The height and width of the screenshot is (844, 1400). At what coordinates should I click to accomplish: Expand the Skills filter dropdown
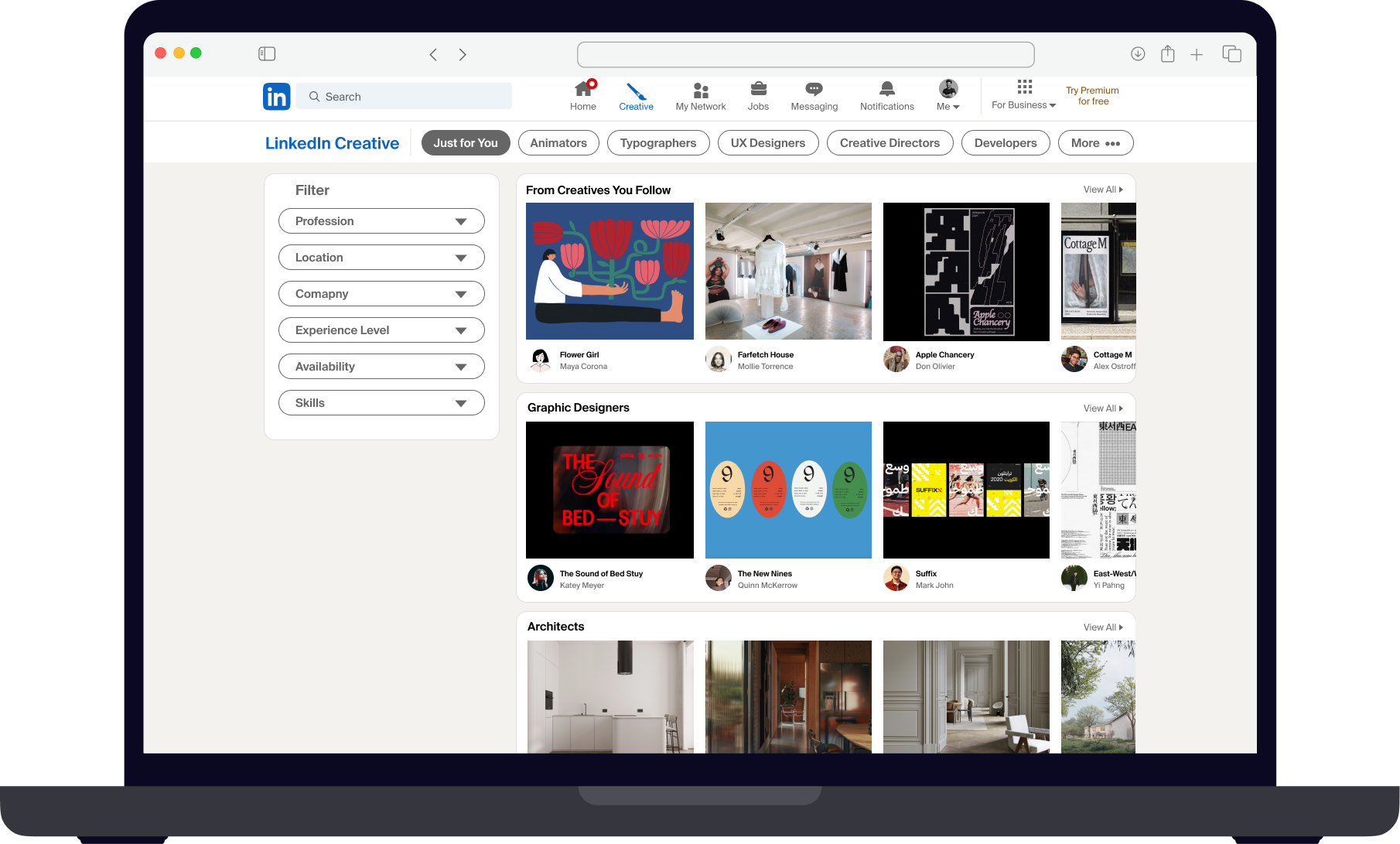coord(381,403)
